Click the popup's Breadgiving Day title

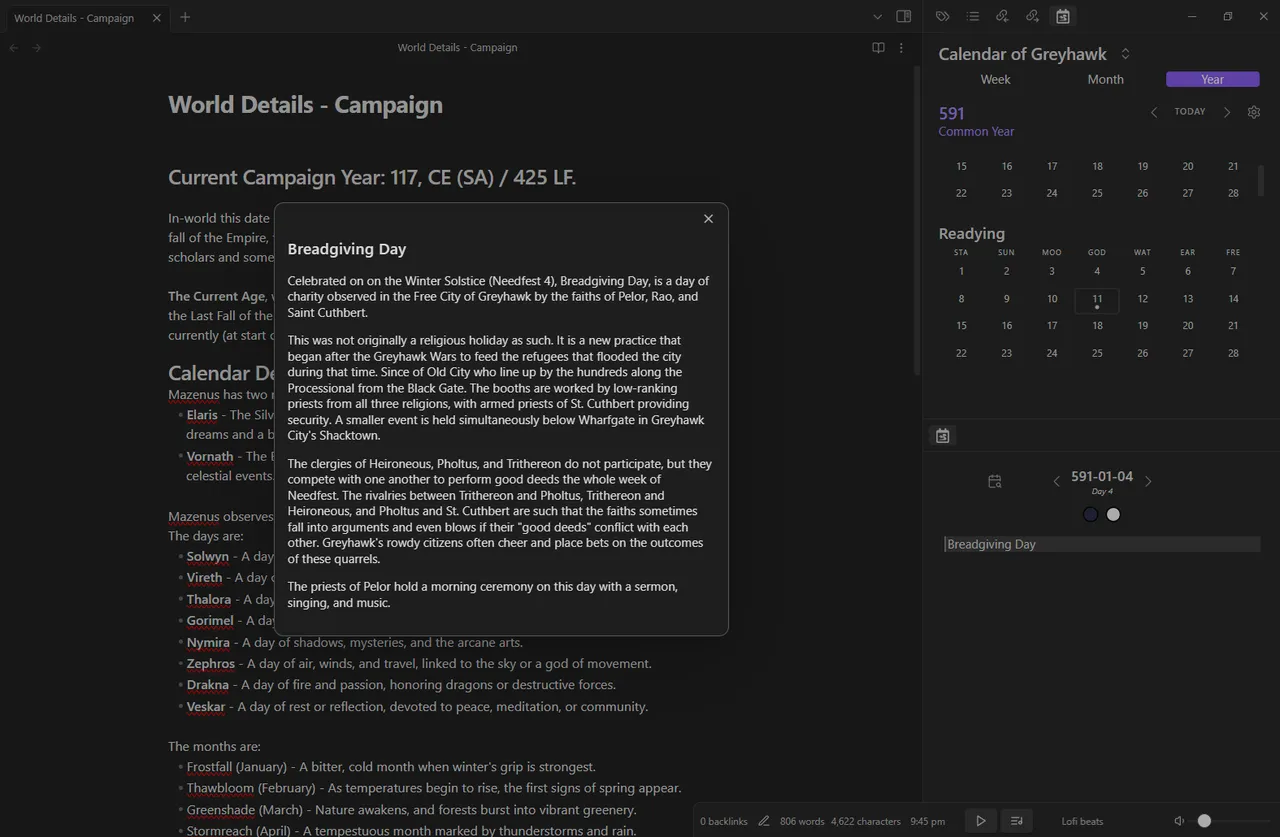click(x=347, y=249)
